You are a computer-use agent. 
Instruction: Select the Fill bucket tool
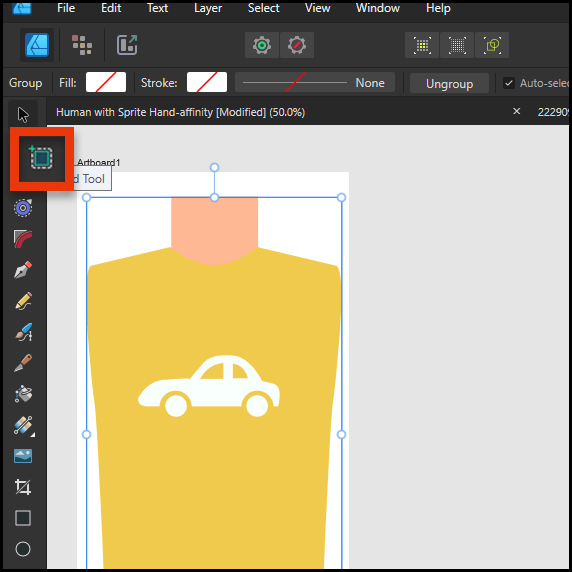click(x=23, y=394)
